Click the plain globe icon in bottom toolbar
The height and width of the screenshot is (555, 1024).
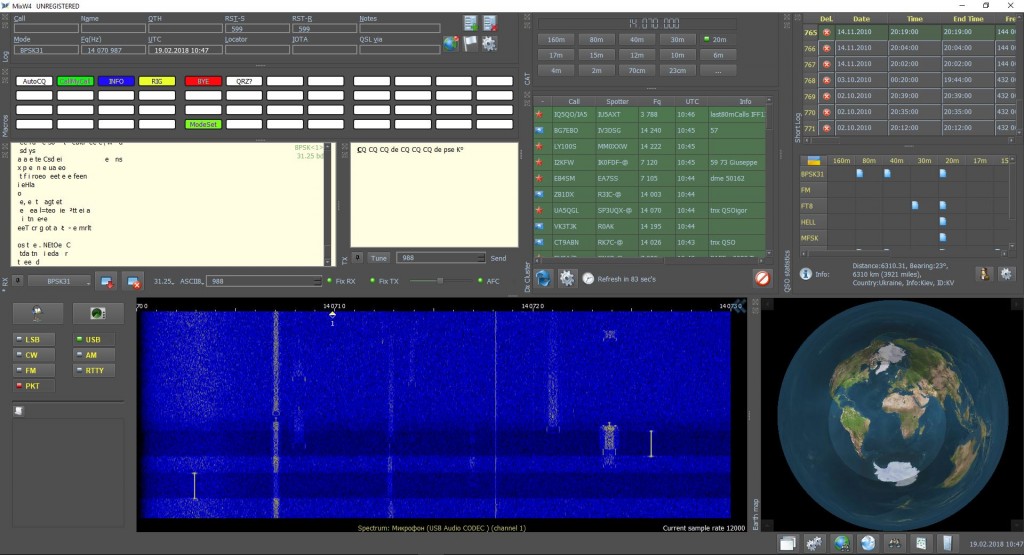click(868, 543)
